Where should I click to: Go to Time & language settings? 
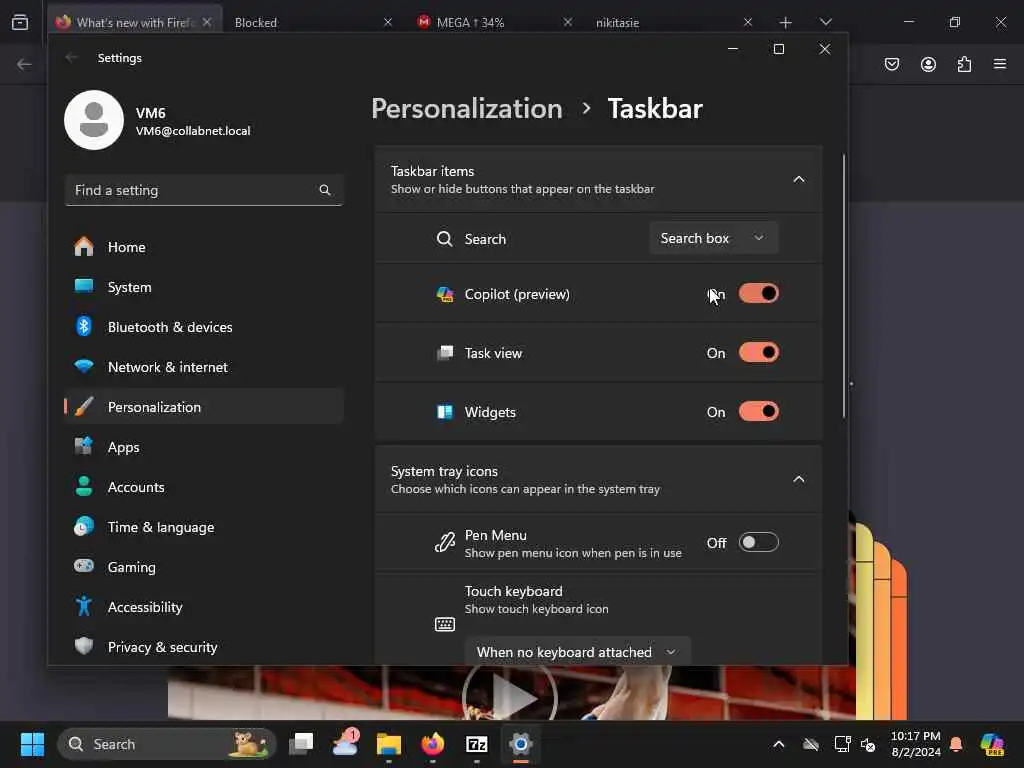(204, 527)
